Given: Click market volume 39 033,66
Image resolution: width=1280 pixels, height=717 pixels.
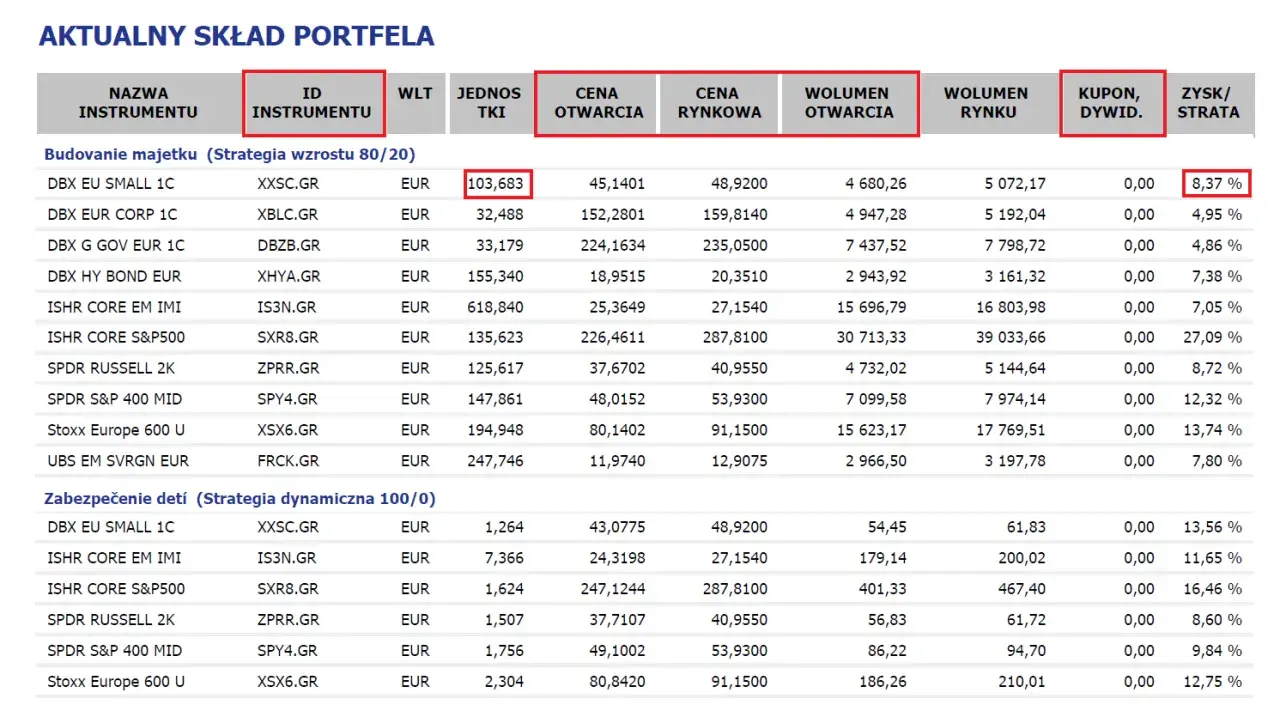Looking at the screenshot, I should 1010,337.
